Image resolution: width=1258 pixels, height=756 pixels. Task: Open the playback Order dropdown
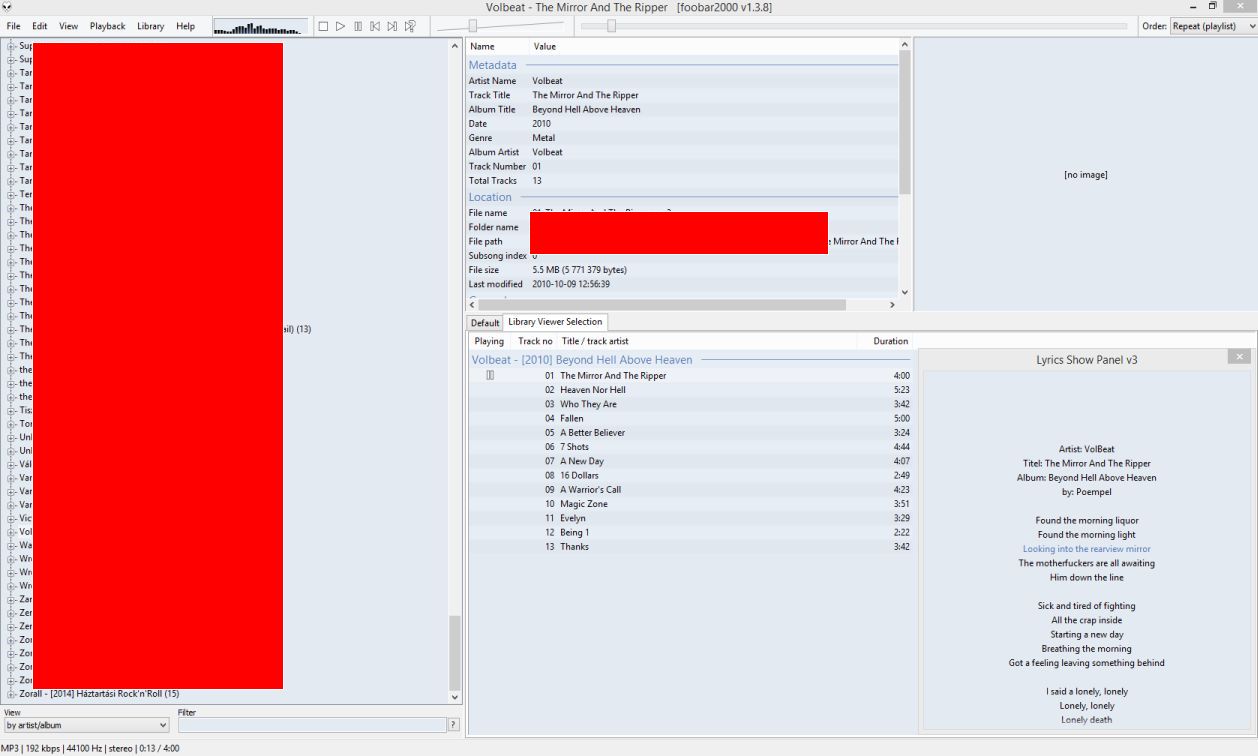click(1213, 26)
